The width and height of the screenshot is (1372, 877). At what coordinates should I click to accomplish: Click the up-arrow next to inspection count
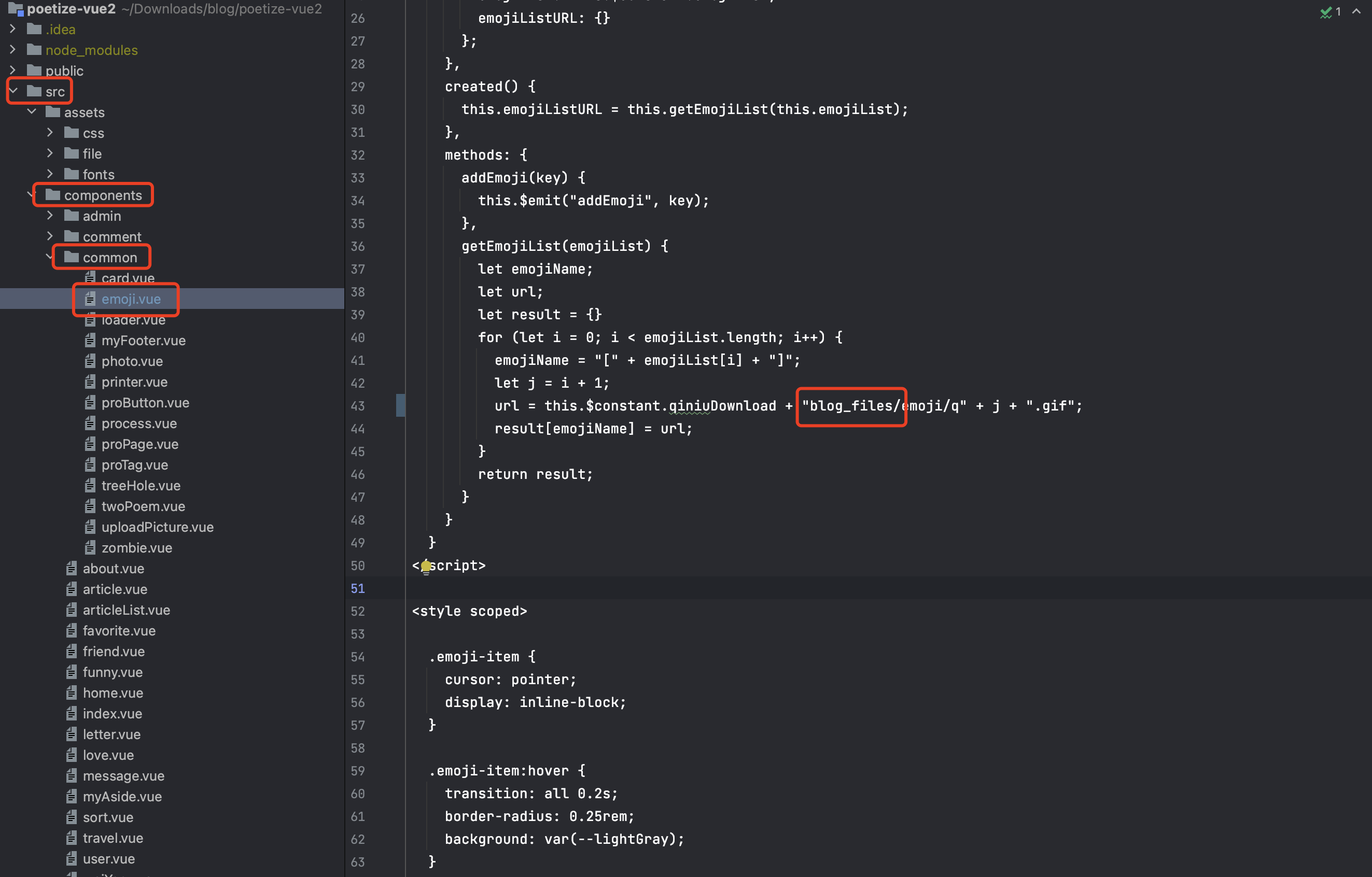[1356, 12]
